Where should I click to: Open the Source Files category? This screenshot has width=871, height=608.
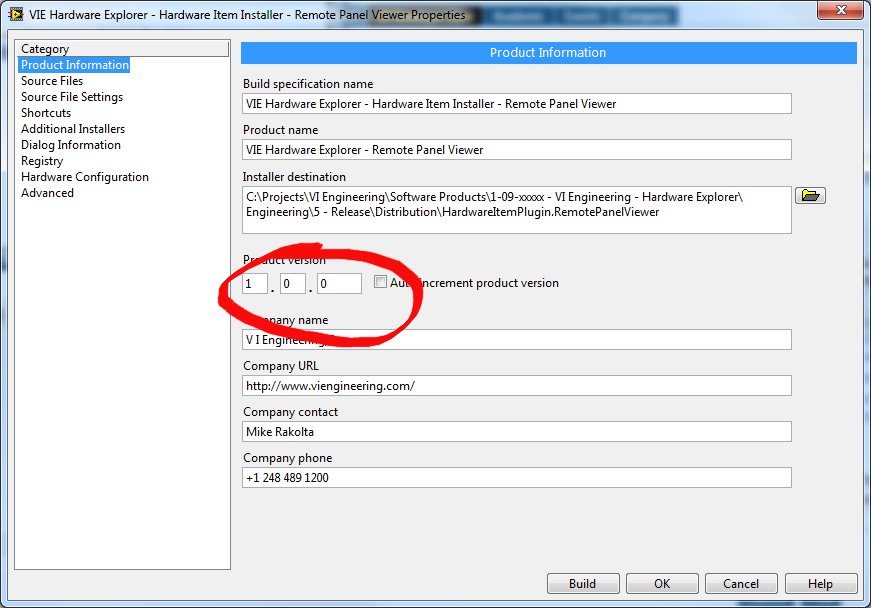tap(52, 81)
